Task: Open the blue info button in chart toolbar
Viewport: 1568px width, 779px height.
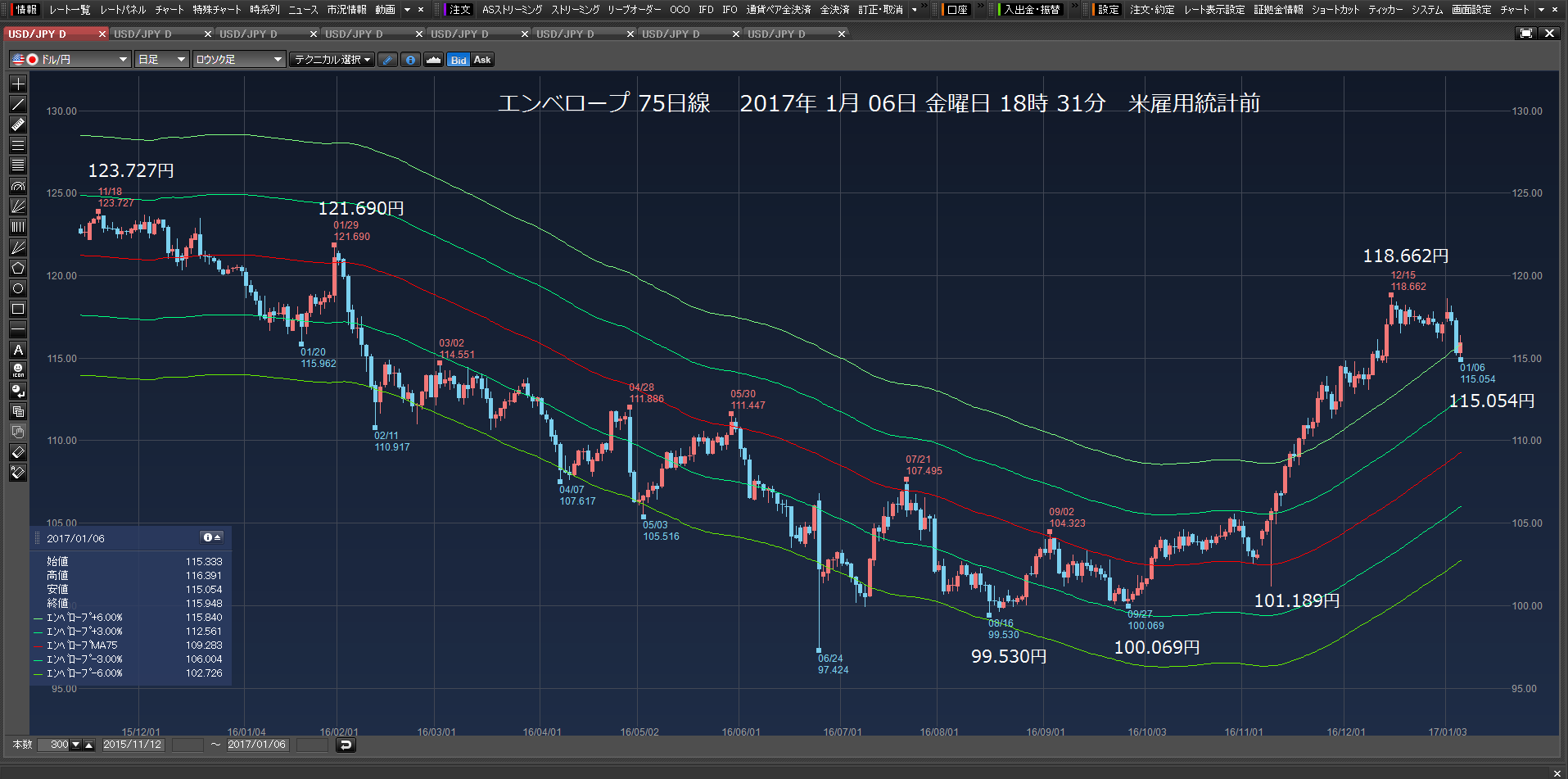Action: point(410,60)
